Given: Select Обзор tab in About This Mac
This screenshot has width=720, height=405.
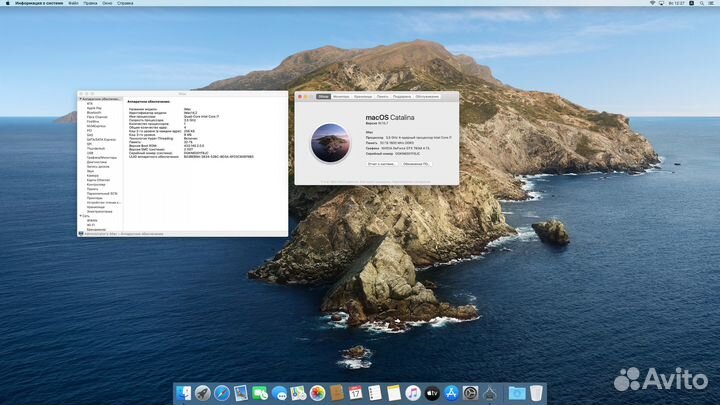Looking at the screenshot, I should [x=323, y=96].
